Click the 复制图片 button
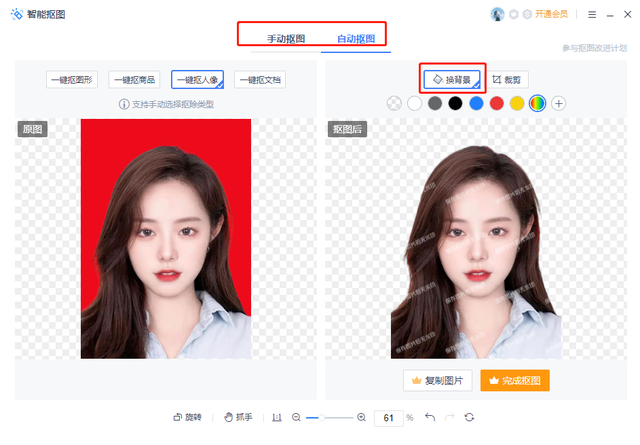Viewport: 640px width, 445px height. pyautogui.click(x=438, y=380)
